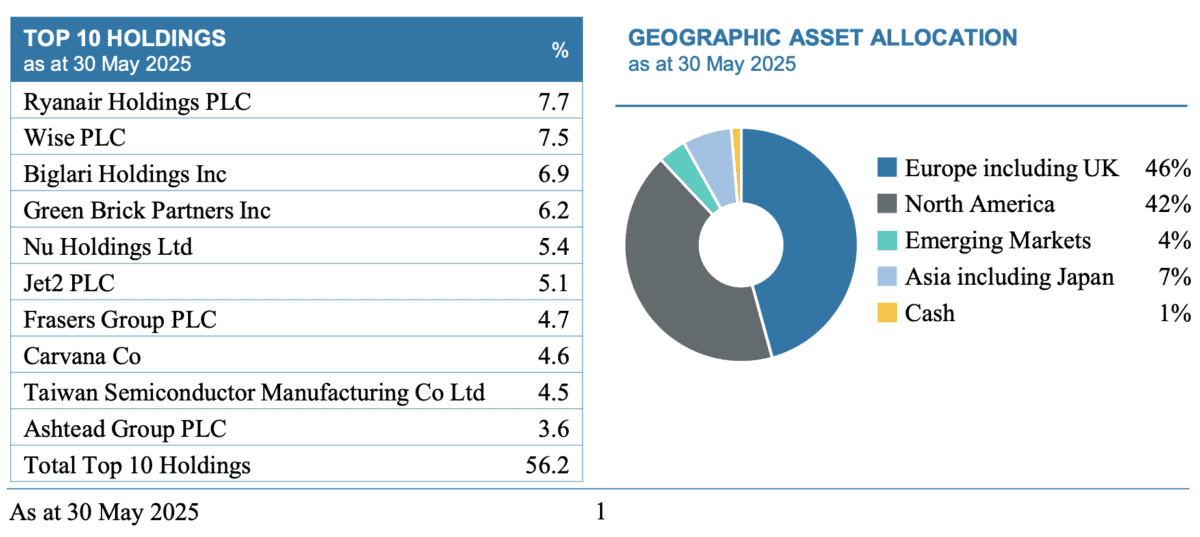The width and height of the screenshot is (1200, 537).
Task: Select the Biglari Holdings Inc row
Action: pos(296,174)
